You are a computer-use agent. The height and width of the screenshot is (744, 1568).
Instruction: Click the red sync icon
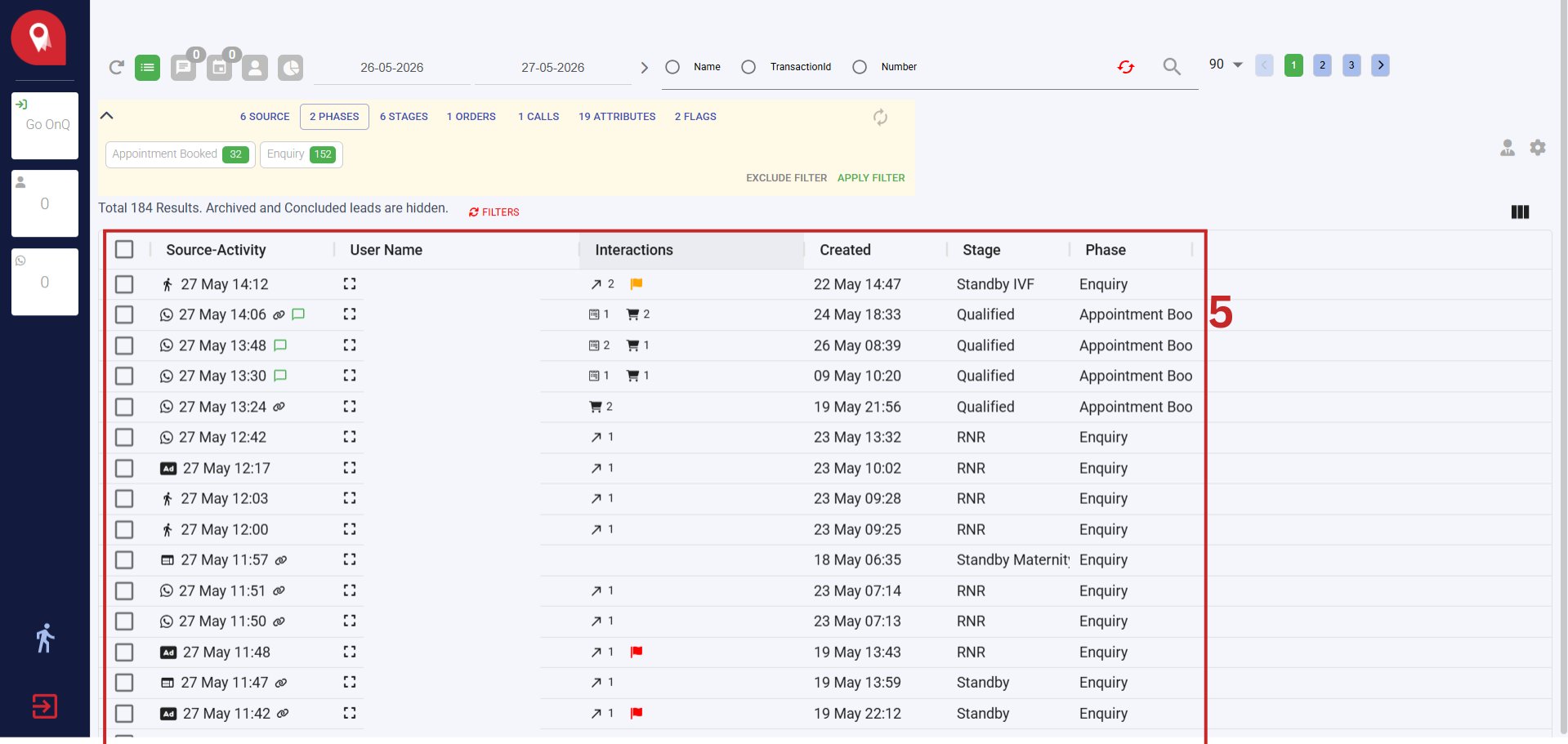1126,66
